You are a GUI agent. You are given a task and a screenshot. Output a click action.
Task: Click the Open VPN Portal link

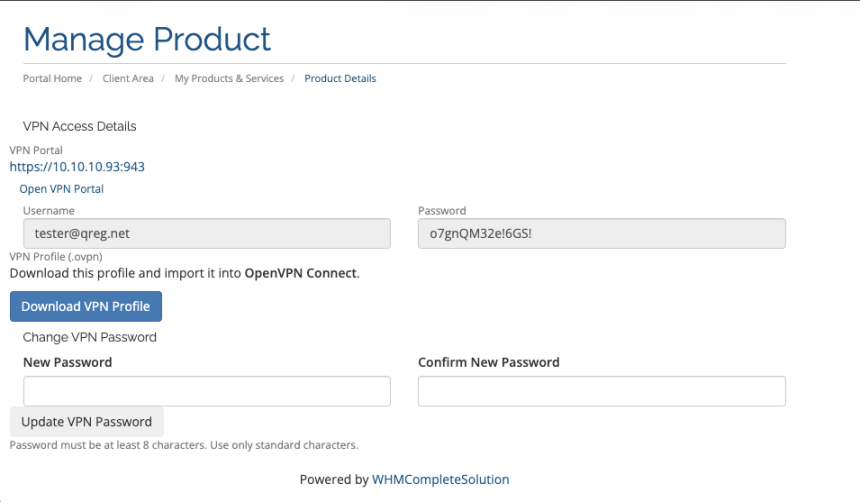tap(61, 189)
